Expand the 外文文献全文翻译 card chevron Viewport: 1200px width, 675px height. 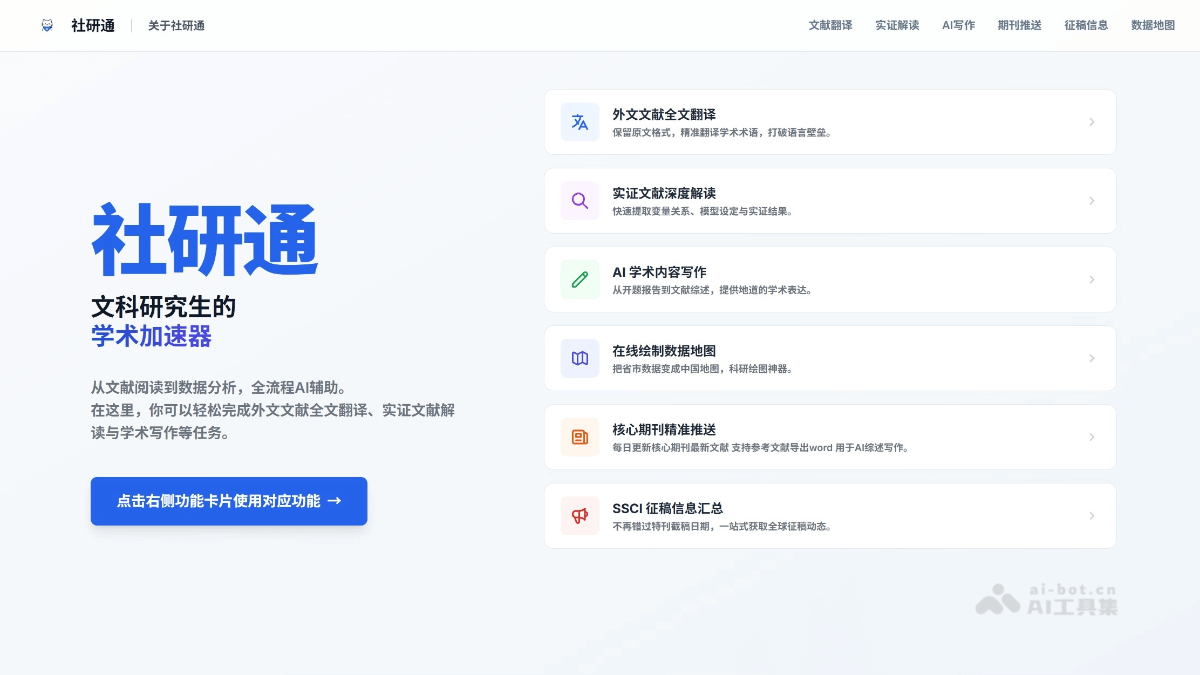pyautogui.click(x=1091, y=121)
